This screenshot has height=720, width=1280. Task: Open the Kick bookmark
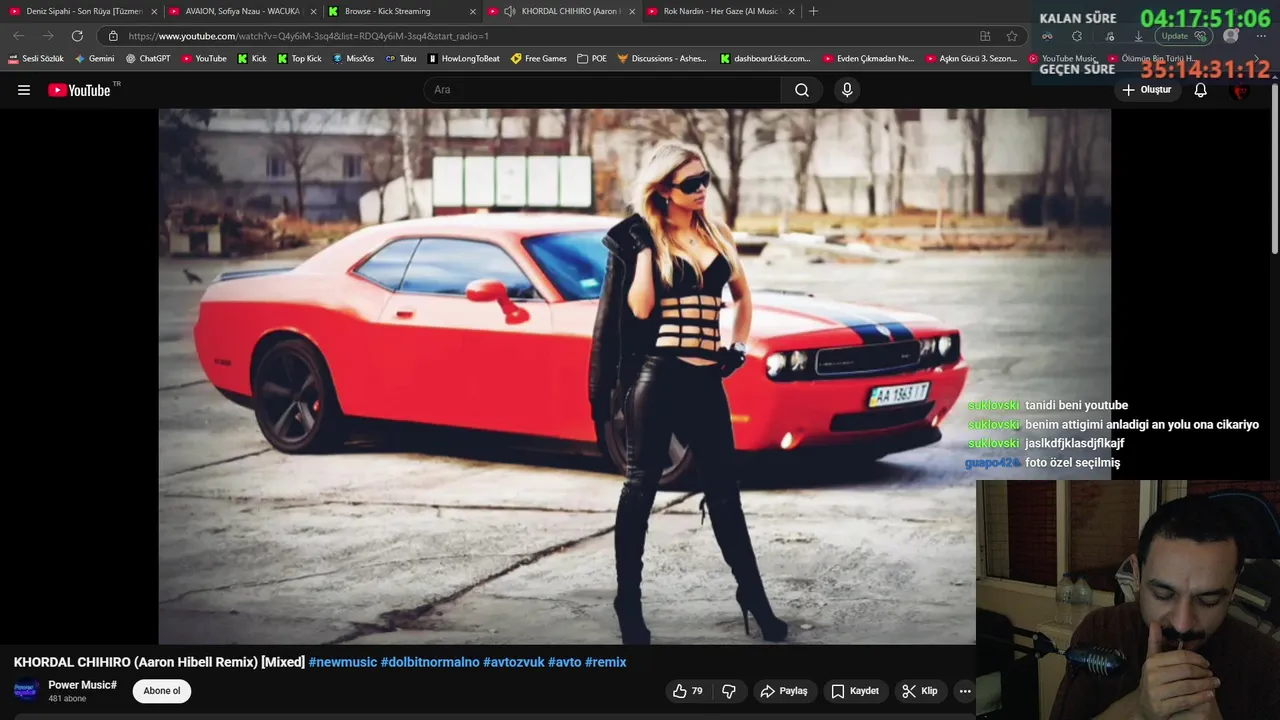(252, 59)
